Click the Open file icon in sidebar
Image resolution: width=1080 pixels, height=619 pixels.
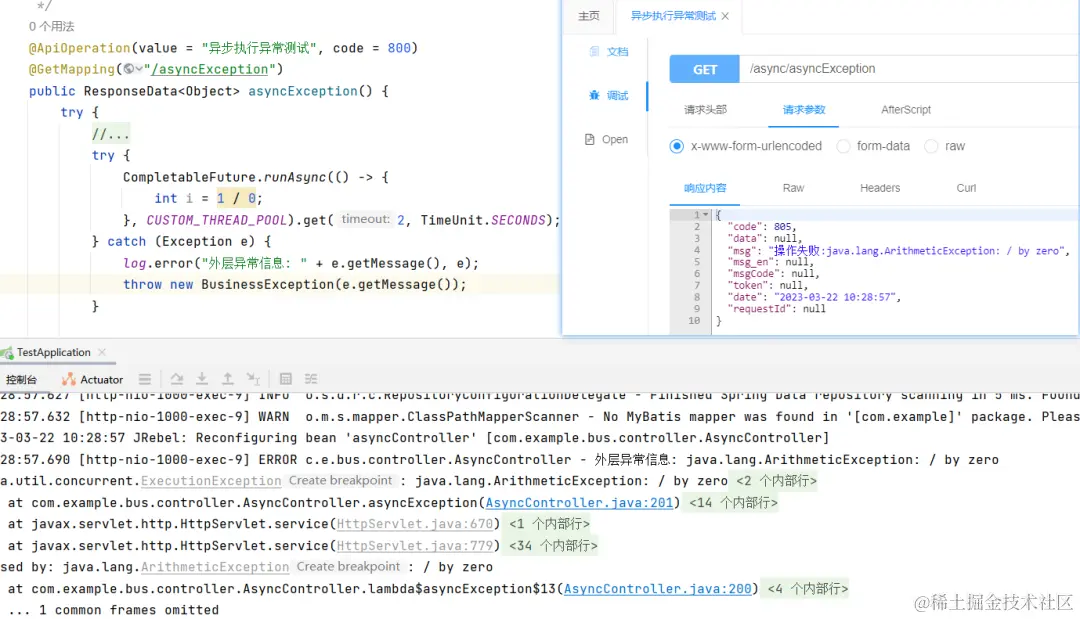(x=590, y=139)
